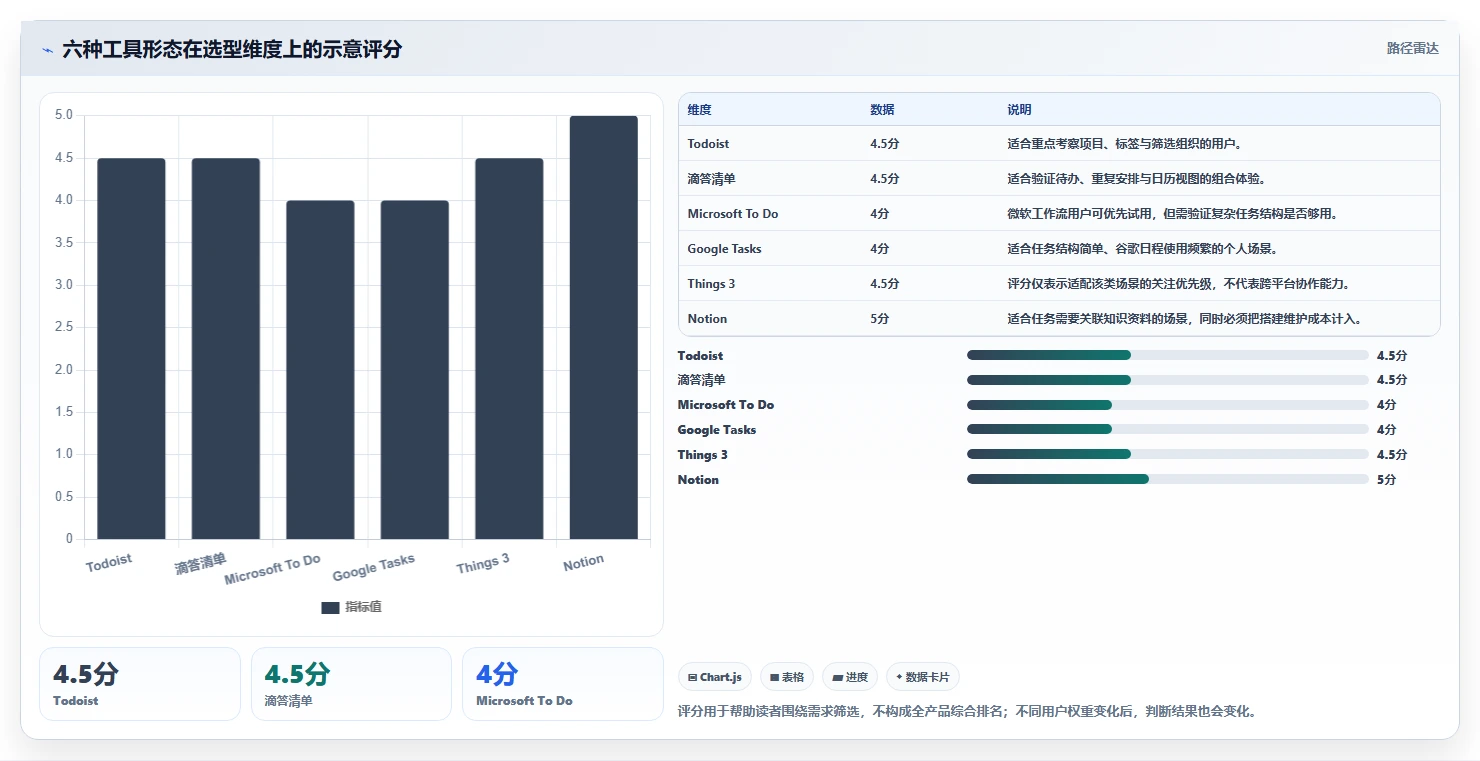Screen dimensions: 1480x761
Task: Click the footer note starting with '评分用于帮助读者'
Action: [967, 712]
